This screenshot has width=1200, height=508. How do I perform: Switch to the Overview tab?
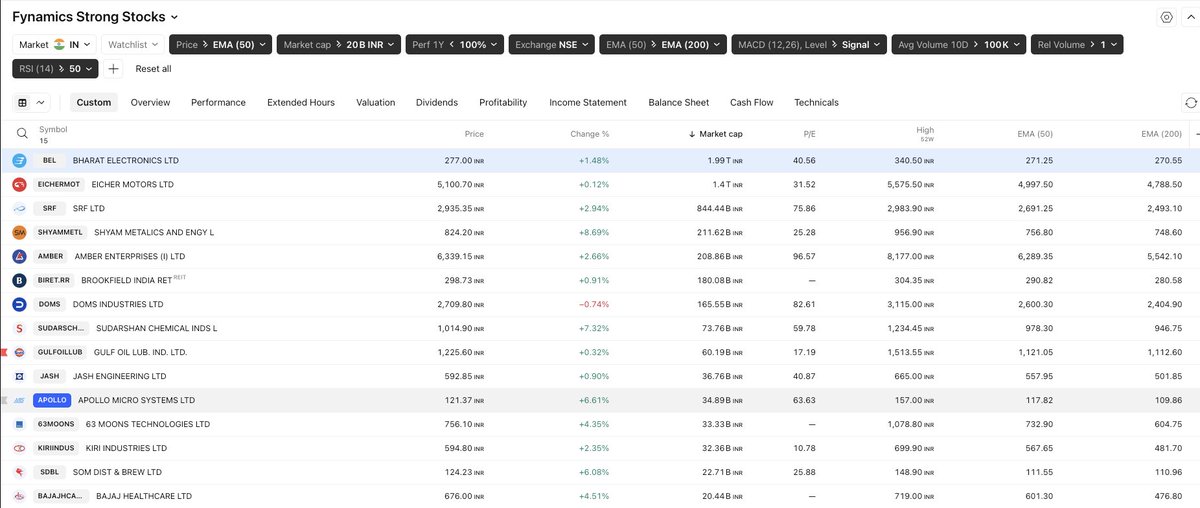[x=150, y=102]
